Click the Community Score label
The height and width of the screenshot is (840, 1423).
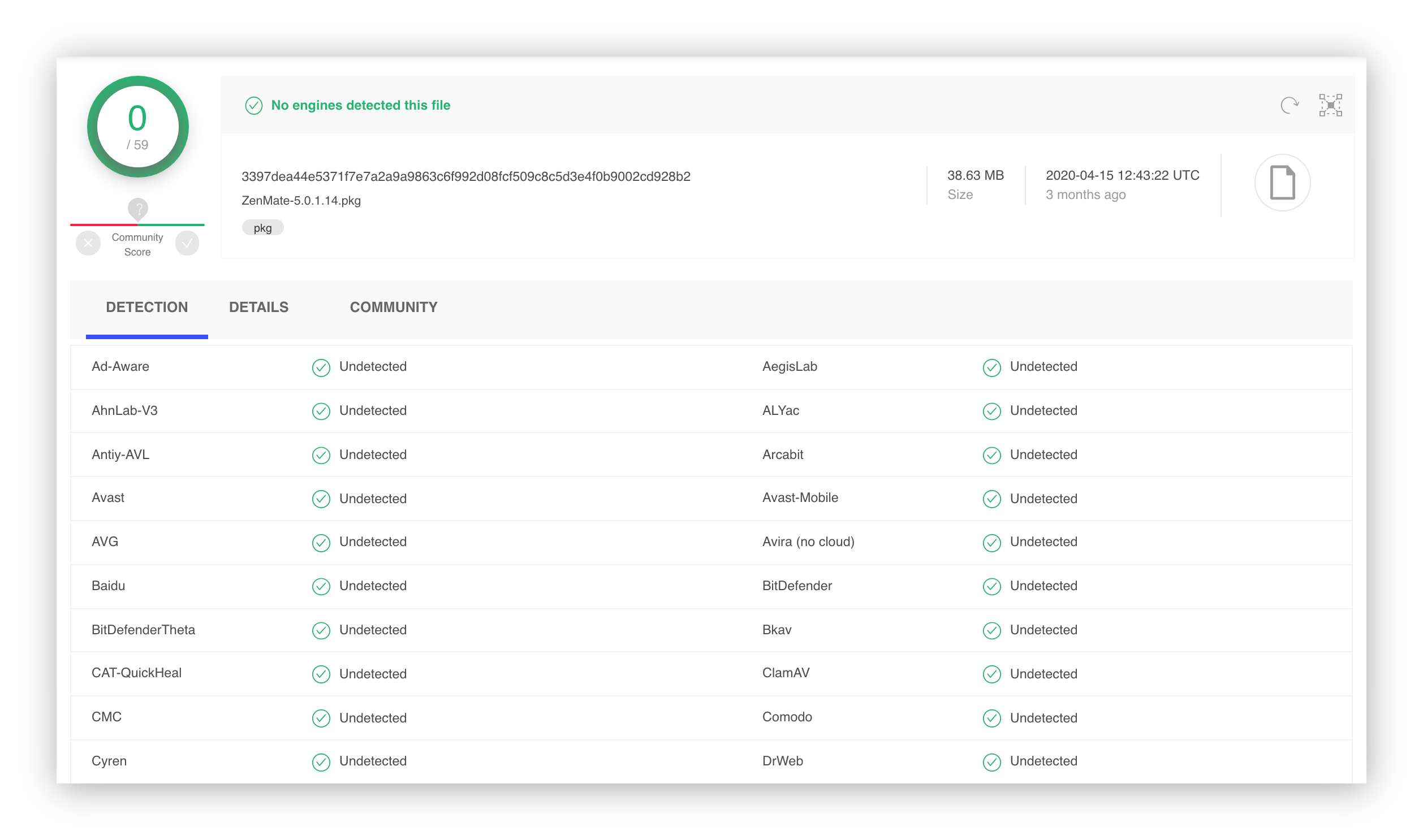137,245
